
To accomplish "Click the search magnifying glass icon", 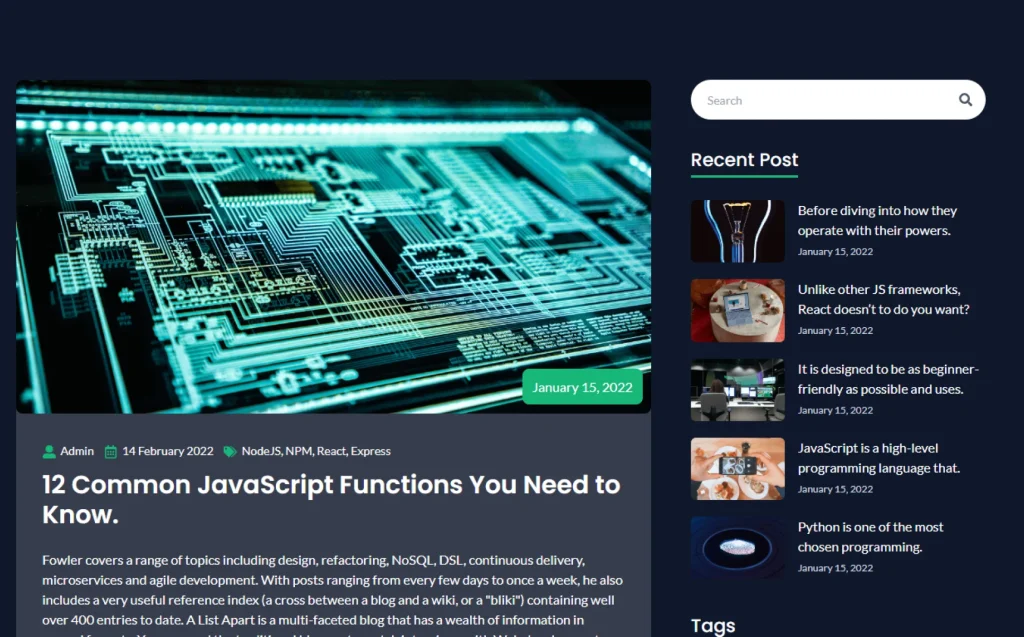I will point(965,100).
